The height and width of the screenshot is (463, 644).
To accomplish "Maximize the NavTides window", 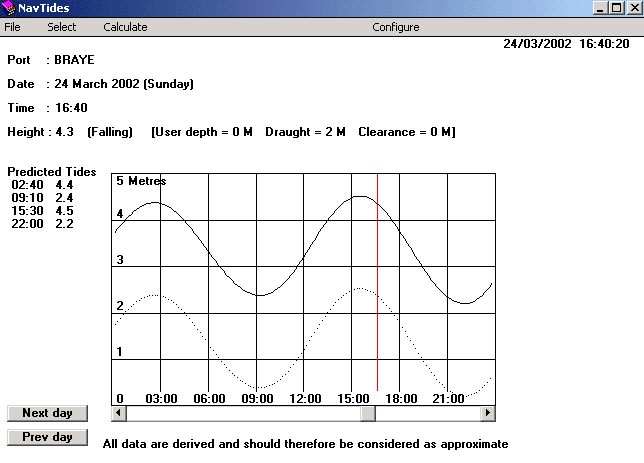I will click(616, 9).
